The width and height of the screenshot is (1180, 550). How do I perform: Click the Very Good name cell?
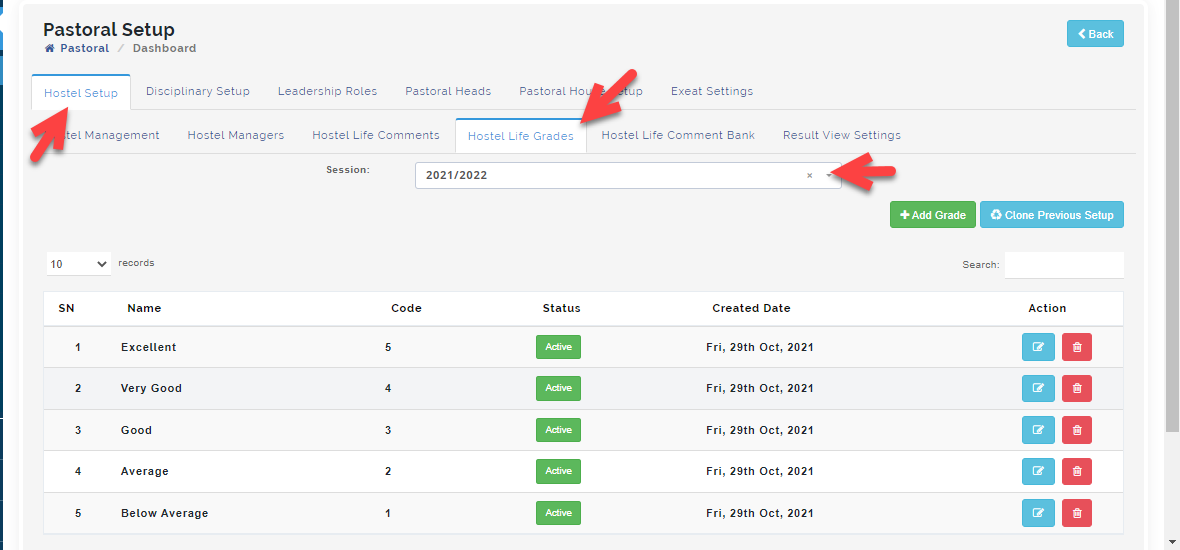151,388
